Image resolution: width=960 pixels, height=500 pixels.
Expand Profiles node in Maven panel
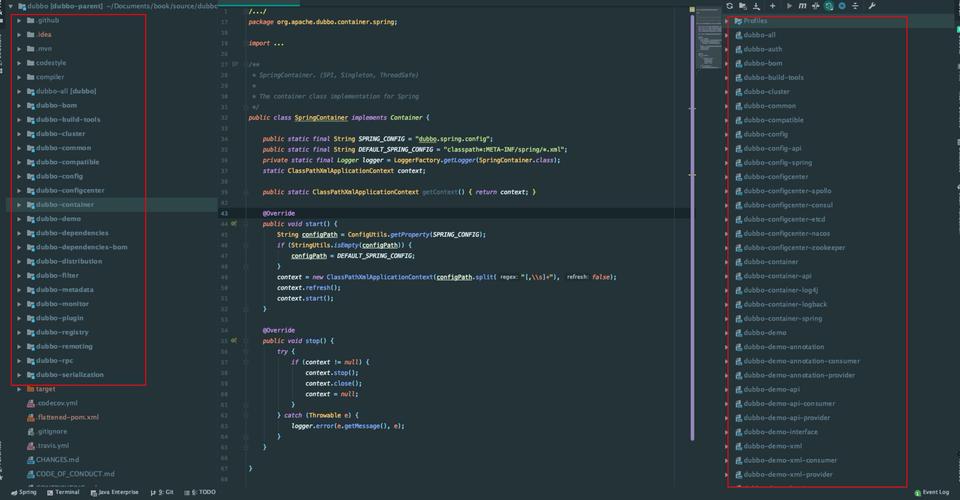[728, 21]
